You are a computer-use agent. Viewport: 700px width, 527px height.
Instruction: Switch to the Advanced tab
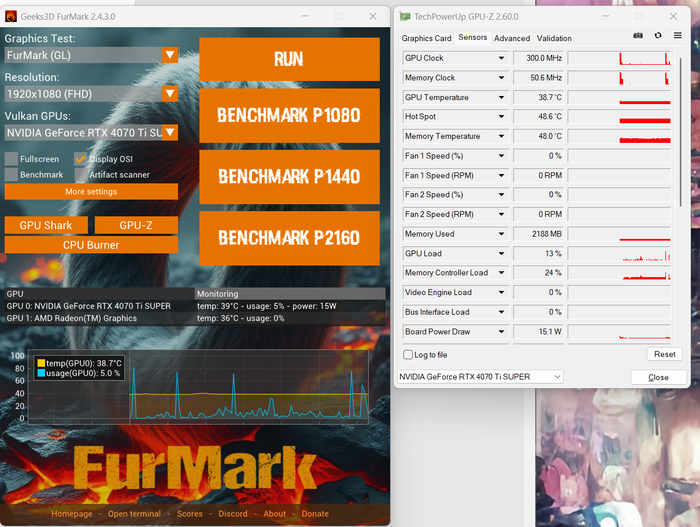512,38
